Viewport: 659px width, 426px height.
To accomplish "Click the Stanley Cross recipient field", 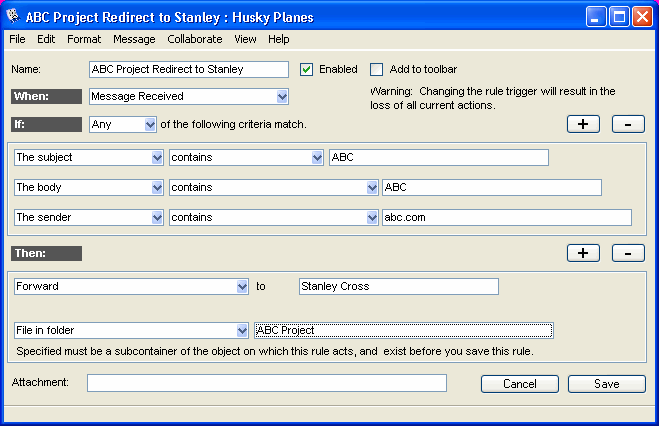I will (x=398, y=286).
